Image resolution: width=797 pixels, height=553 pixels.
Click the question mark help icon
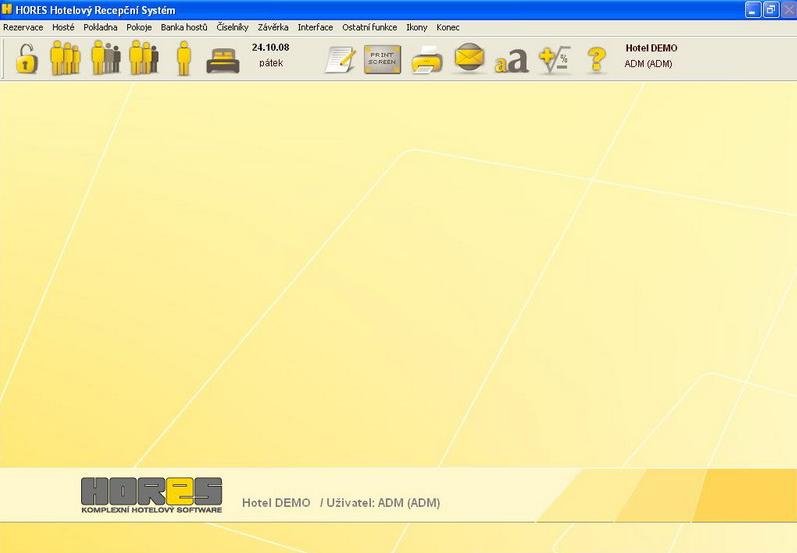point(596,60)
